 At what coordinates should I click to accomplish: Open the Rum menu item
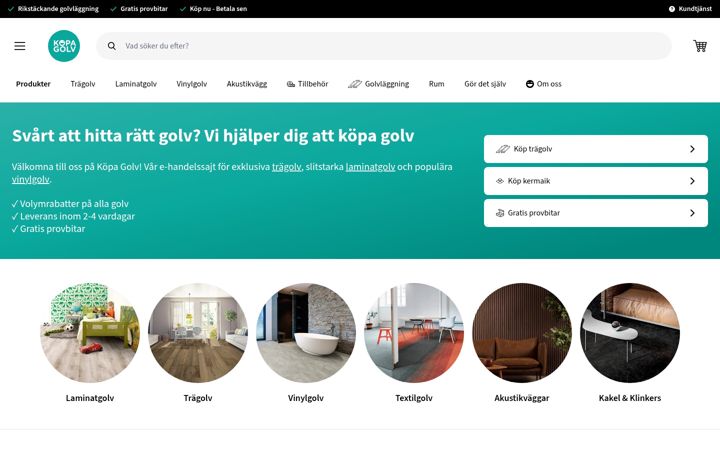click(436, 84)
